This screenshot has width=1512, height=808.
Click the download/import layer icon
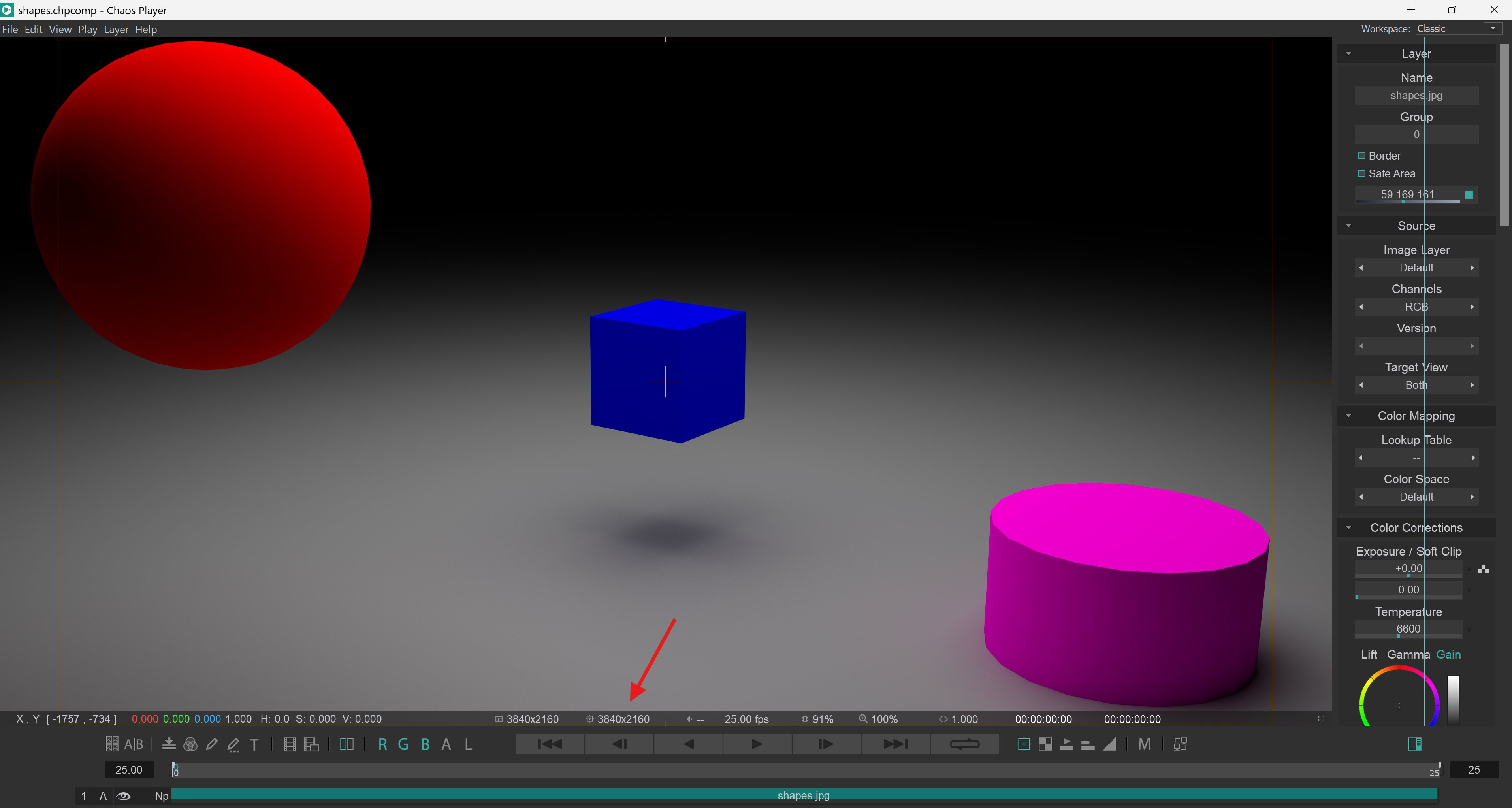pos(169,744)
